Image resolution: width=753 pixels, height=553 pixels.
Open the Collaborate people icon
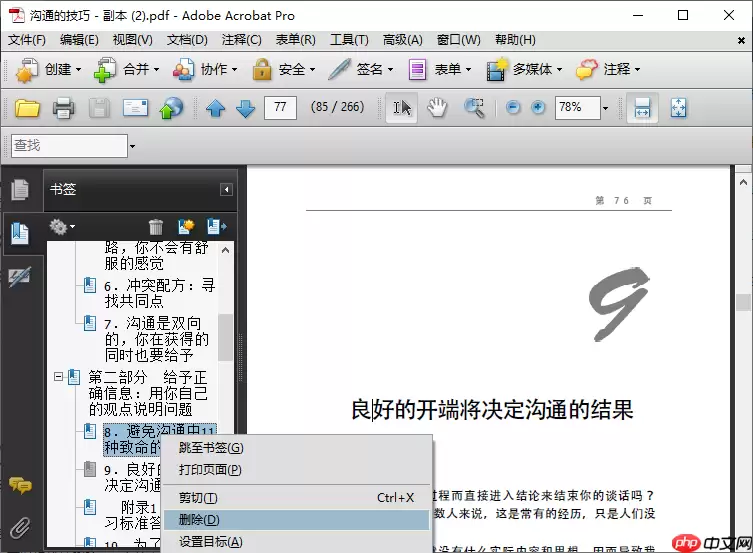[x=183, y=70]
